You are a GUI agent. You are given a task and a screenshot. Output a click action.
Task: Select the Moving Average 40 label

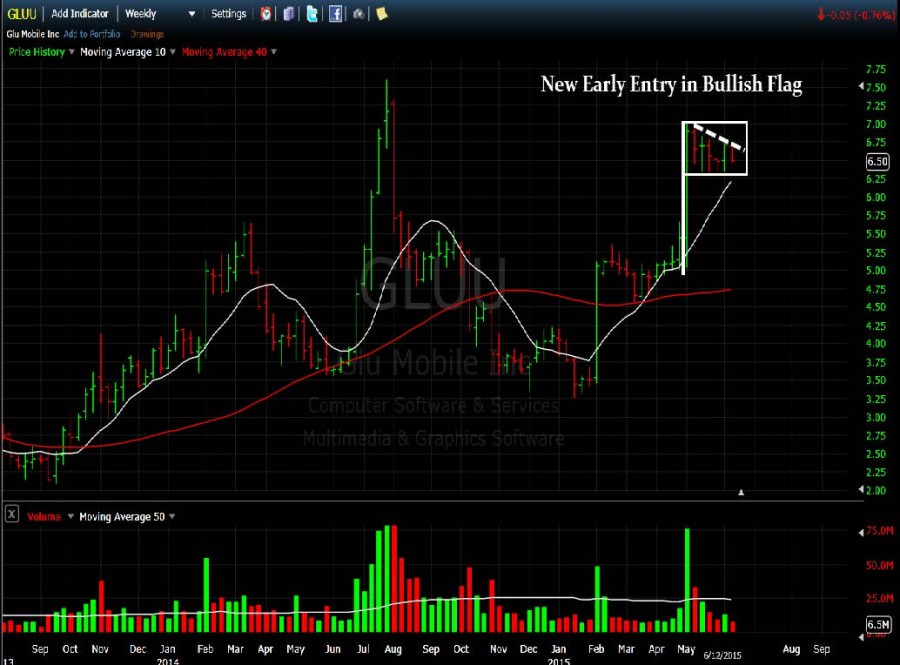(x=224, y=52)
